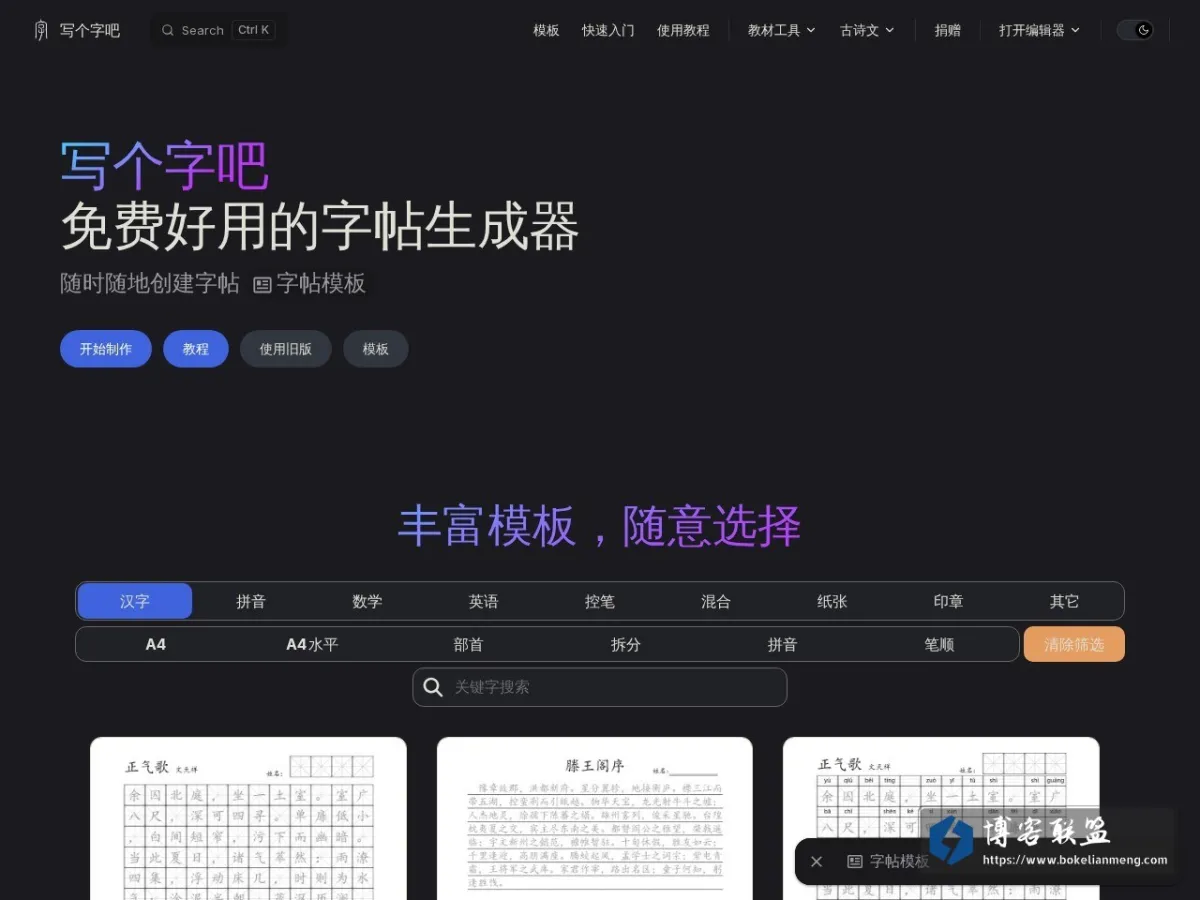Expand the 打开编辑器 dropdown menu

point(1040,30)
